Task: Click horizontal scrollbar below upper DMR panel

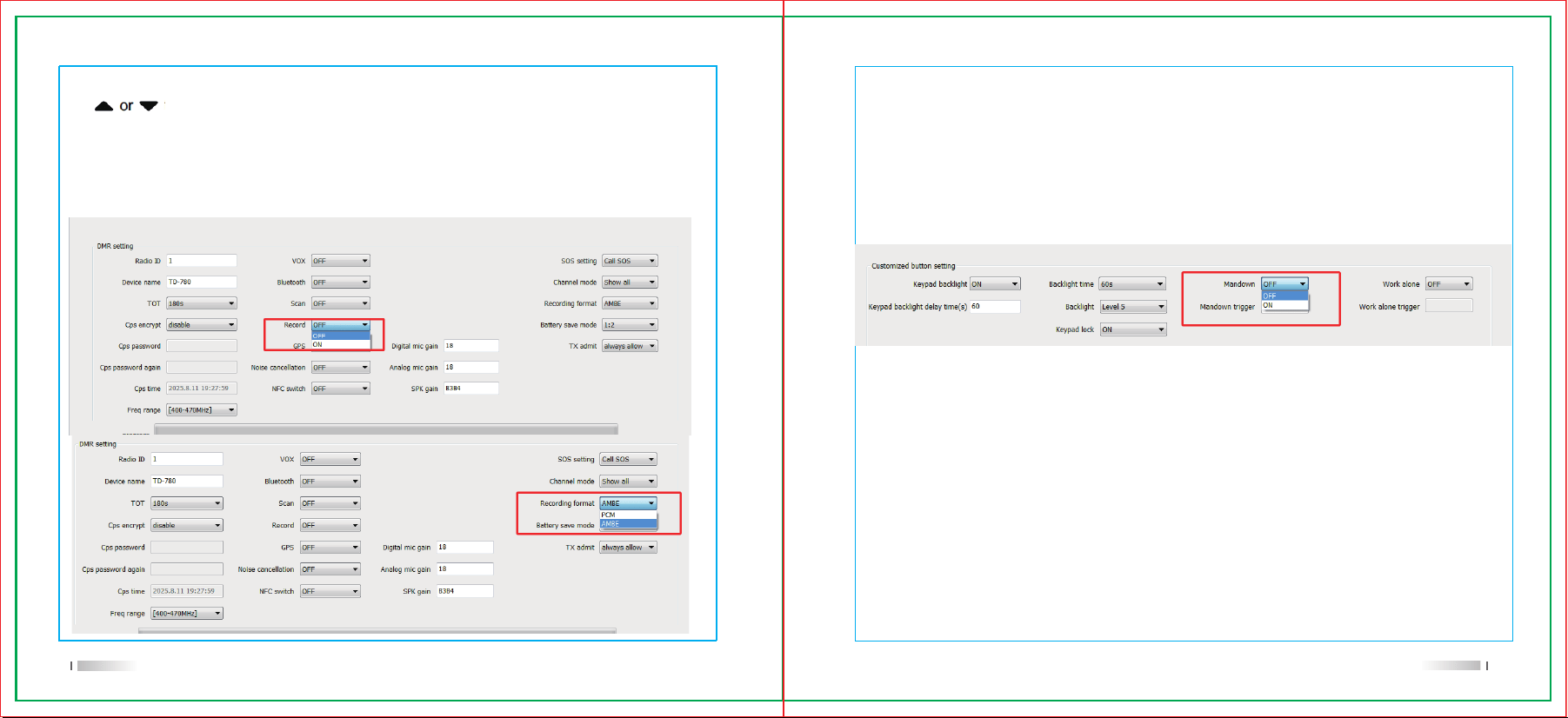Action: 386,429
